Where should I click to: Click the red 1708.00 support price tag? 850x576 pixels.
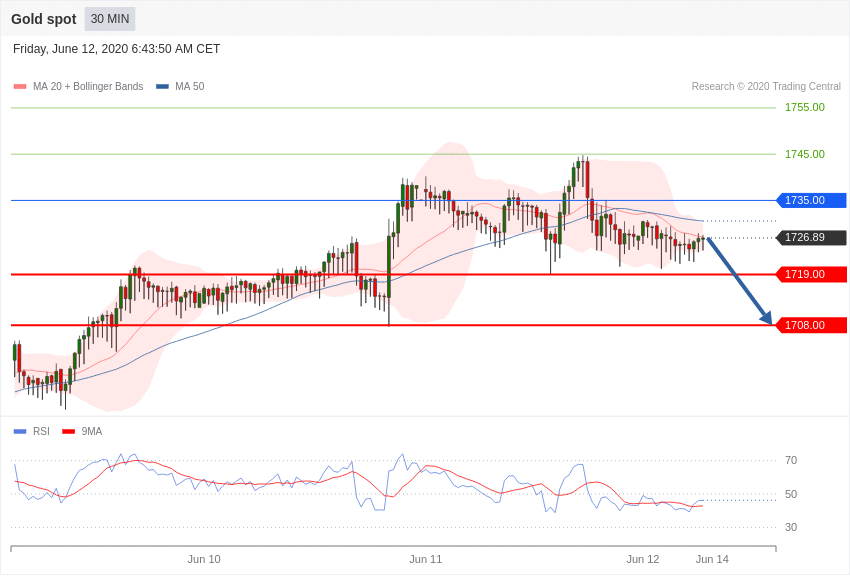point(812,325)
